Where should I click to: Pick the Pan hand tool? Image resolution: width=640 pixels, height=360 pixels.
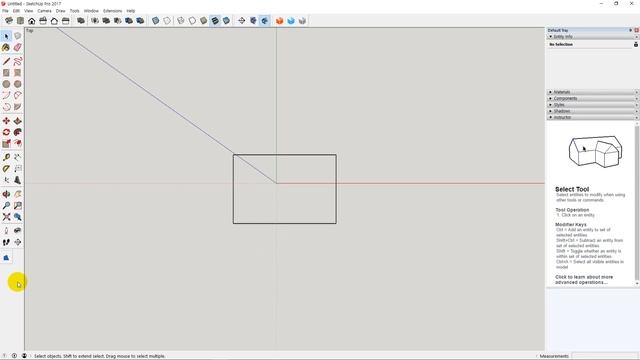pyautogui.click(x=18, y=194)
